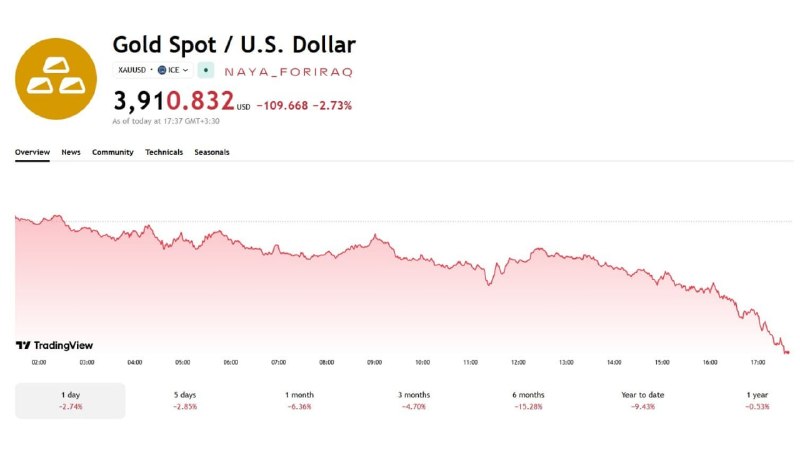Click the ICE exchange globe icon
This screenshot has width=800, height=450.
(162, 70)
